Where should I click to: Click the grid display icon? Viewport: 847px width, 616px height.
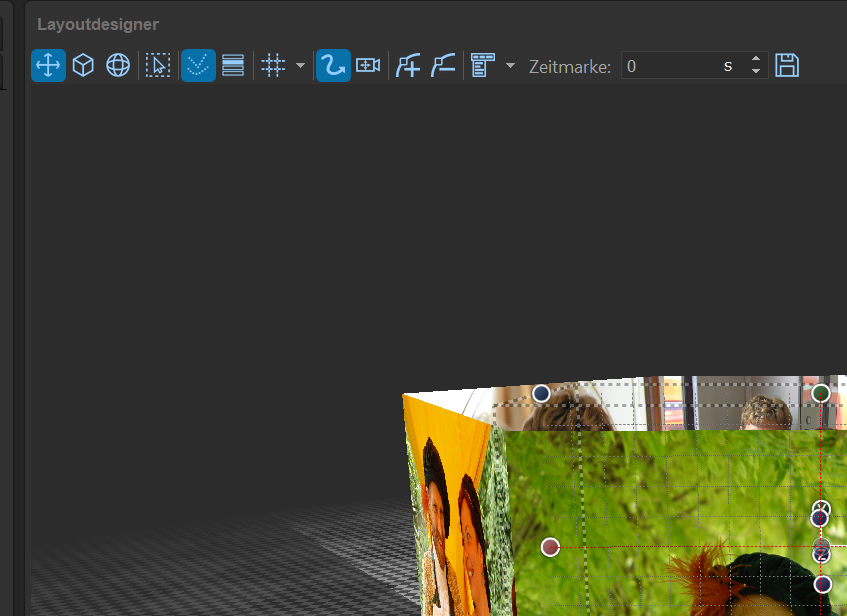(x=273, y=66)
